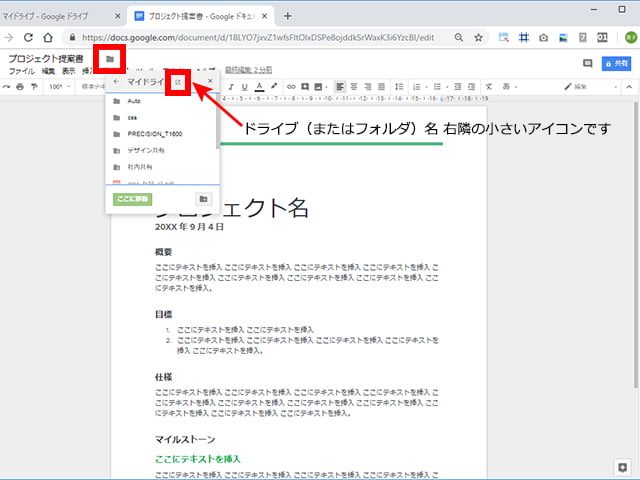Open the zoom percentage dropdown
This screenshot has height=480, width=640.
coord(58,87)
